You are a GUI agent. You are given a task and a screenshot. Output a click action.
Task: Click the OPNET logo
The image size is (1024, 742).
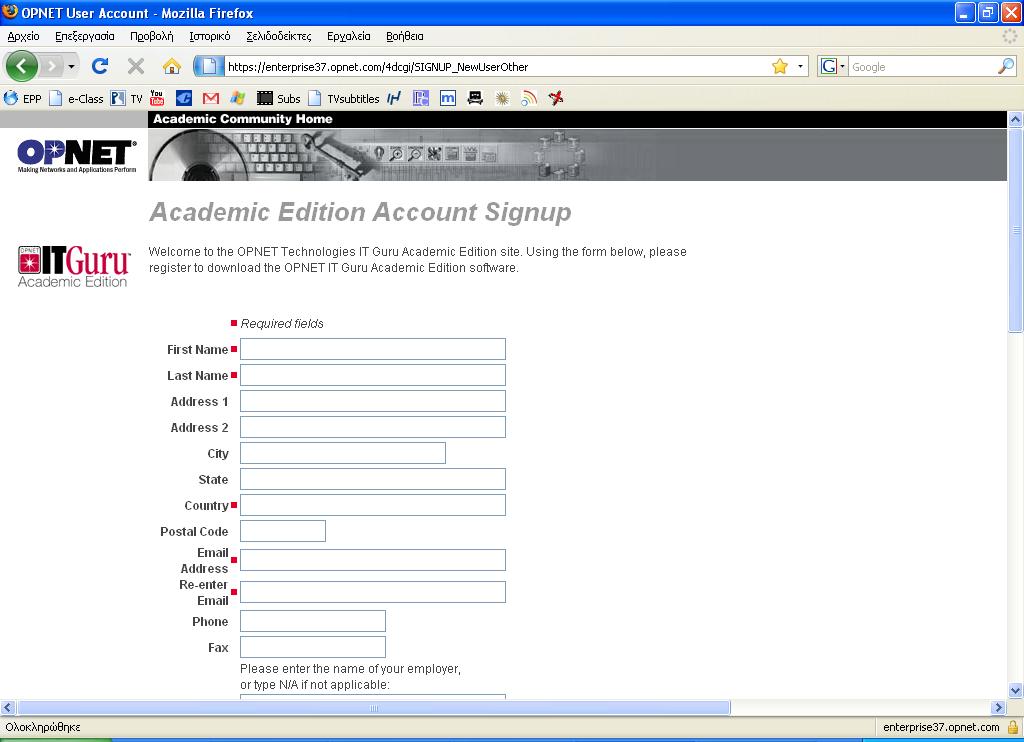[77, 156]
